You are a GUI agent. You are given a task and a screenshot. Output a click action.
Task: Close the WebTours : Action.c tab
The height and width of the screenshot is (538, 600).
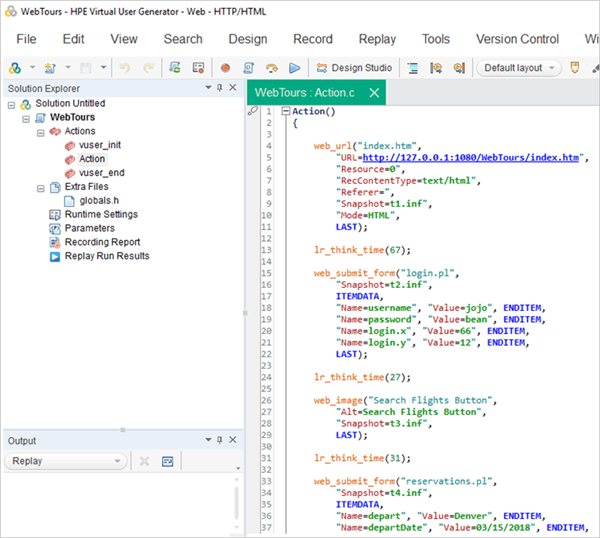(x=374, y=93)
